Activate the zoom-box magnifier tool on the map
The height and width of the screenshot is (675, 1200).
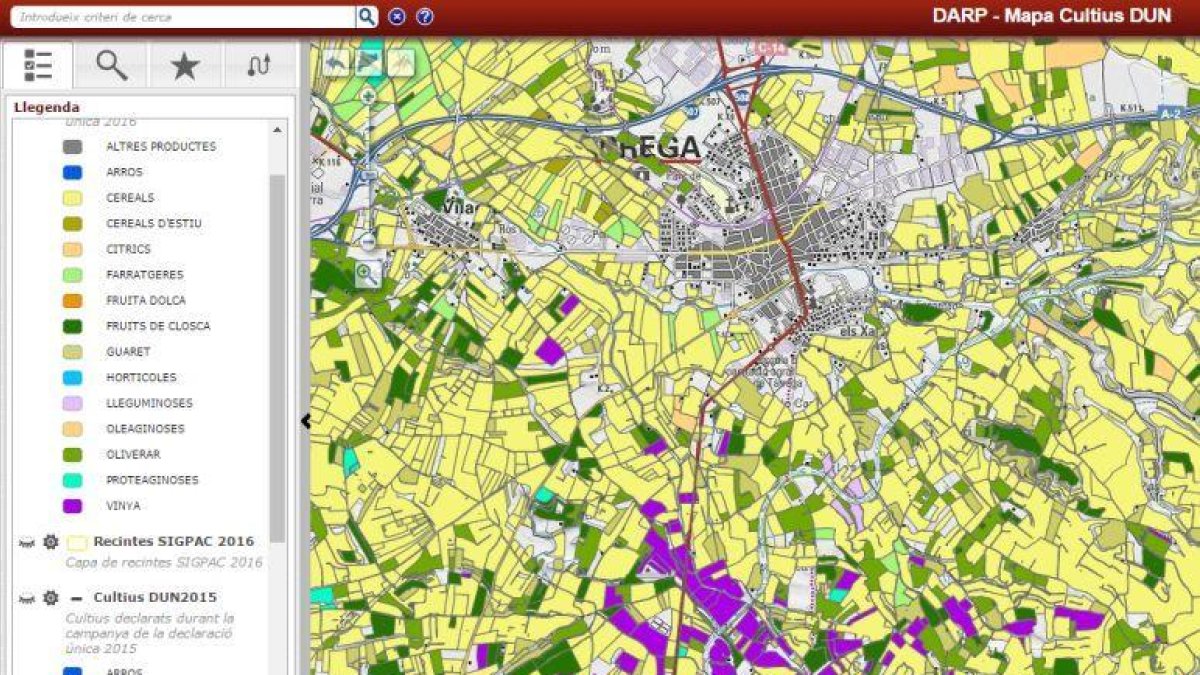[x=369, y=271]
